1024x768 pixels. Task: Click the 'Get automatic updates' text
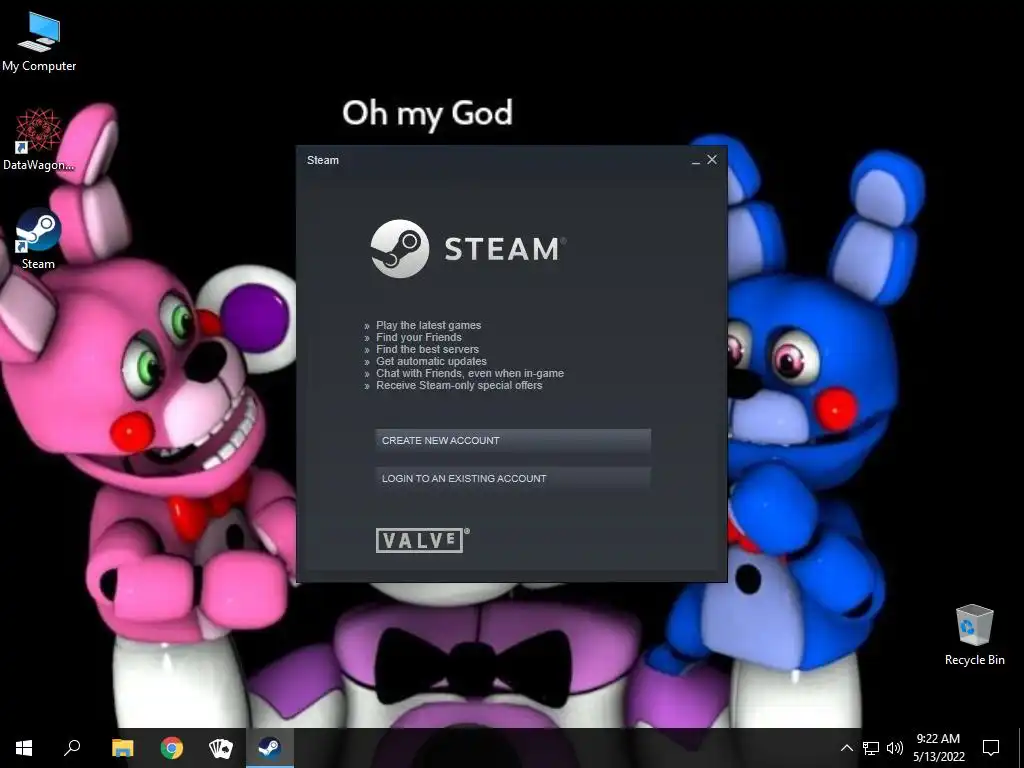(x=431, y=361)
